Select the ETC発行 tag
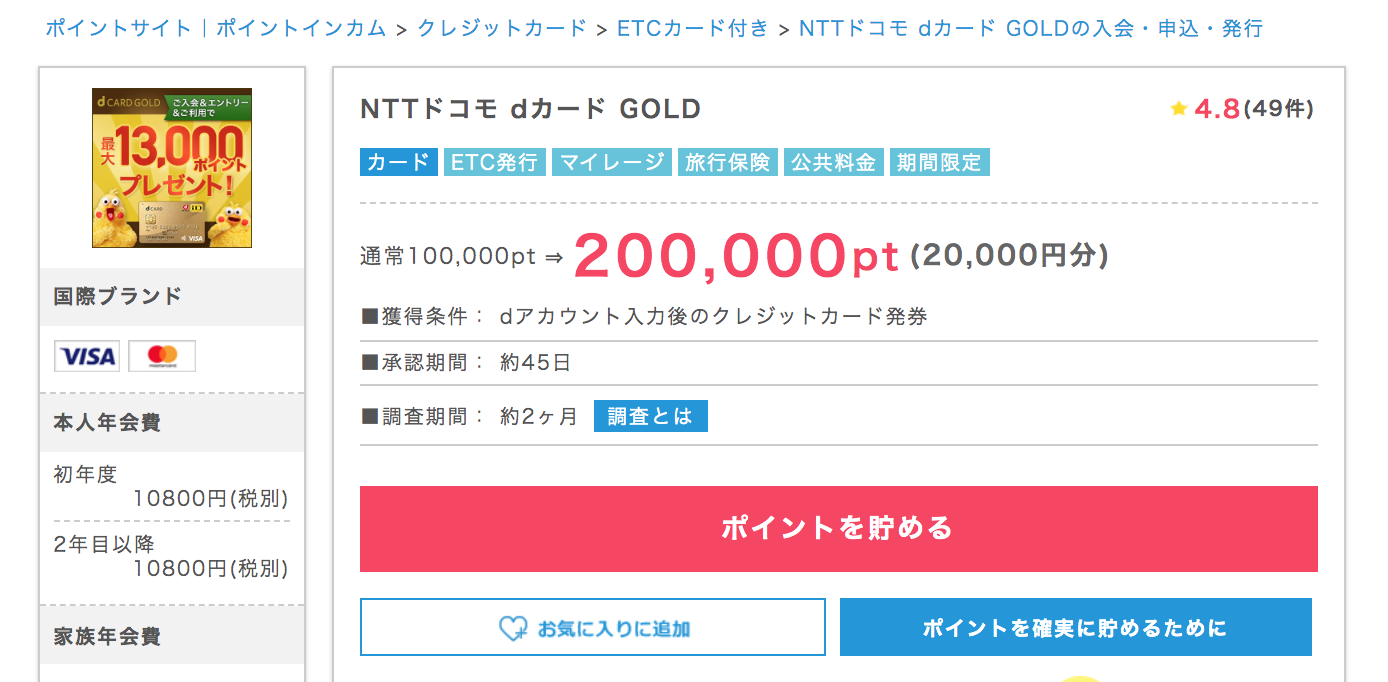1388x682 pixels. pyautogui.click(x=494, y=162)
